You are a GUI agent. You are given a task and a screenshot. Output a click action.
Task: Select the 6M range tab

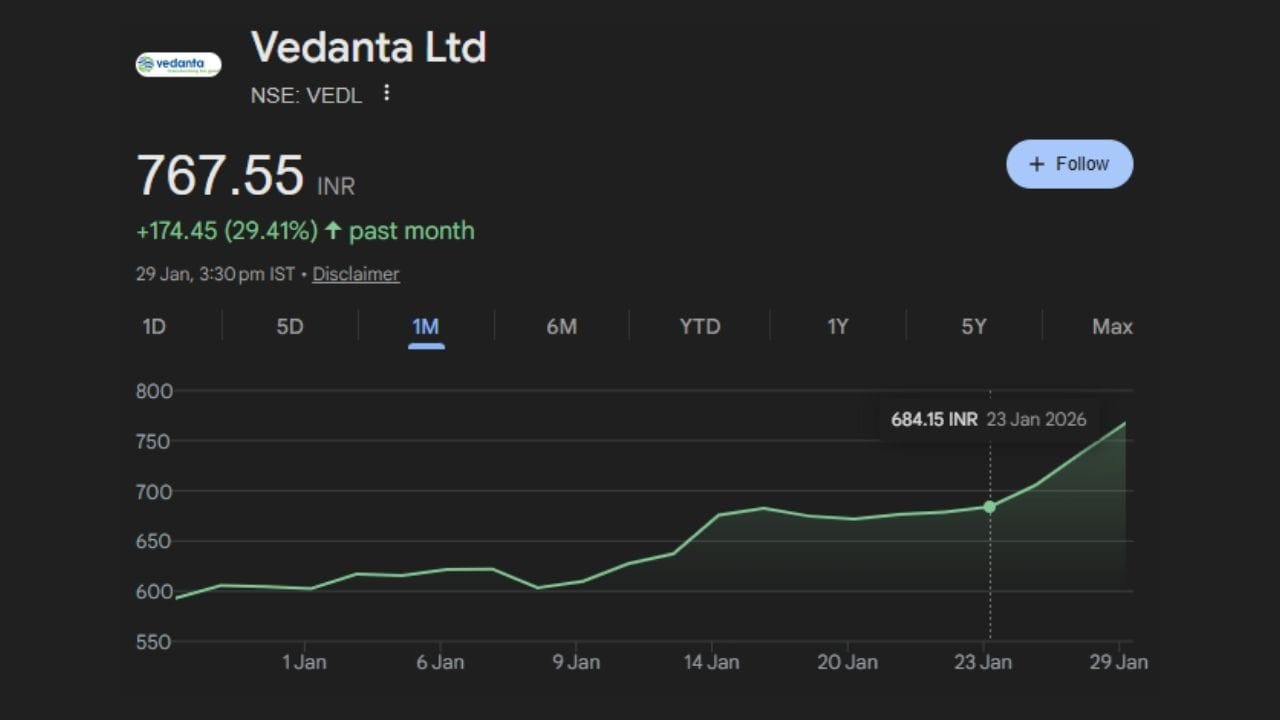click(562, 327)
